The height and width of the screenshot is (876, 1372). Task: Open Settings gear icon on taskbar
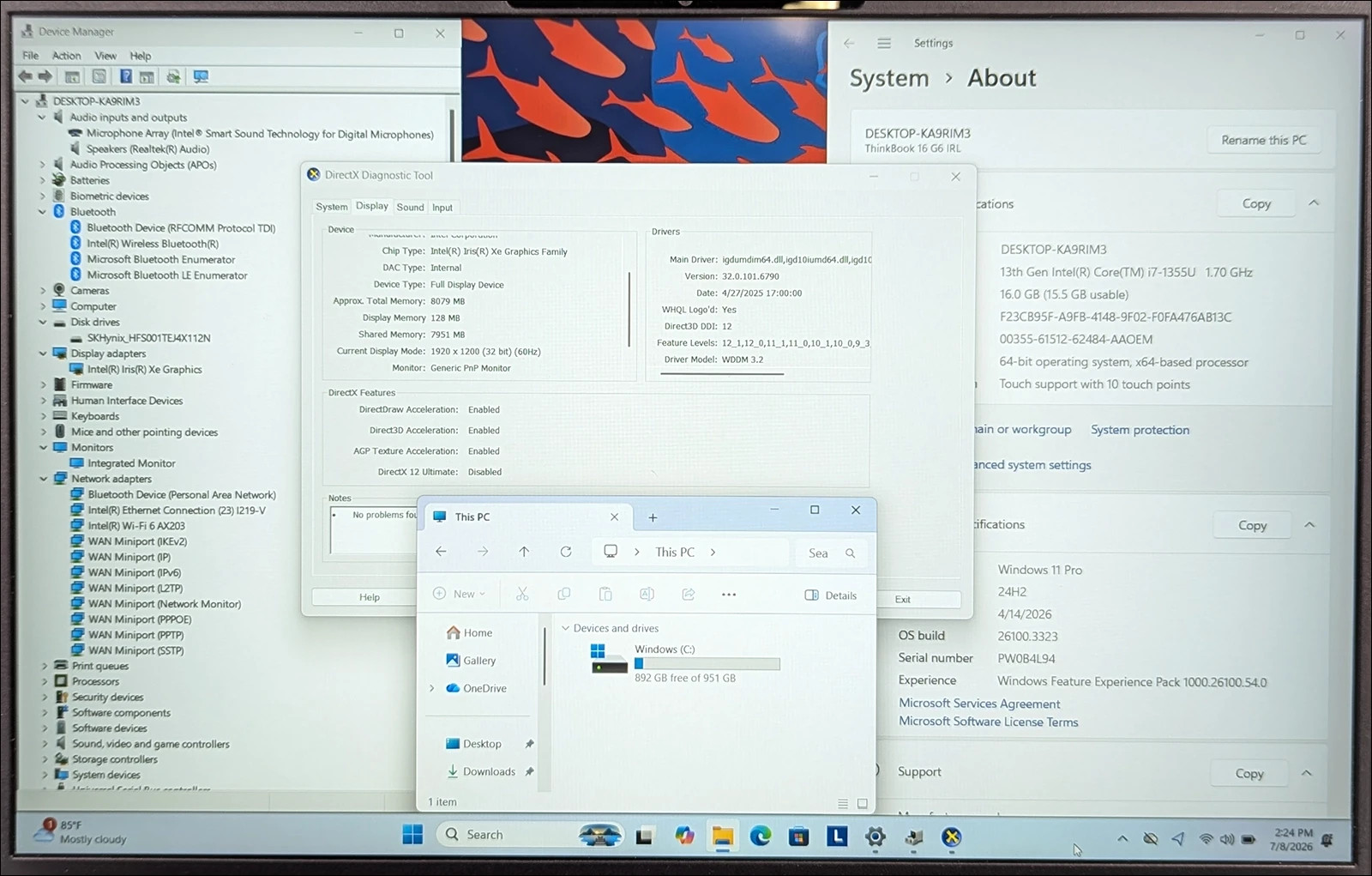pos(875,837)
